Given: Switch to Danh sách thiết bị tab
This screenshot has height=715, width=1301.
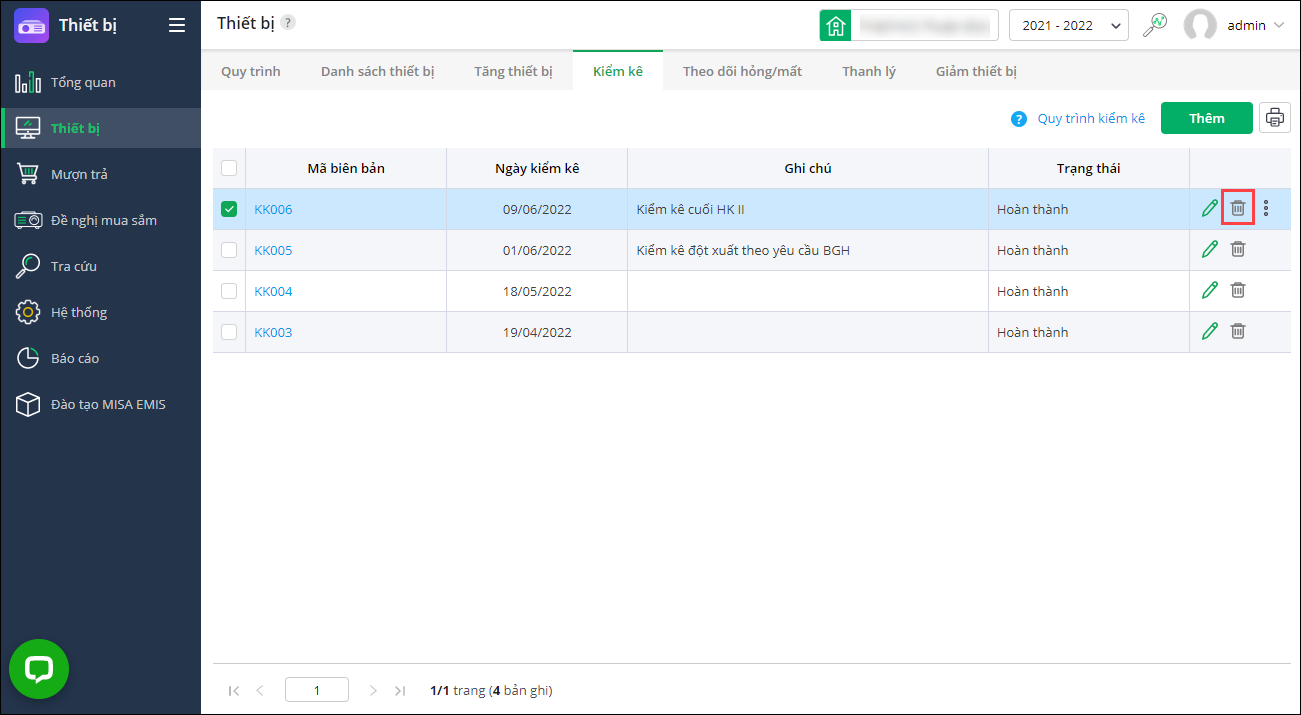Looking at the screenshot, I should pyautogui.click(x=377, y=71).
